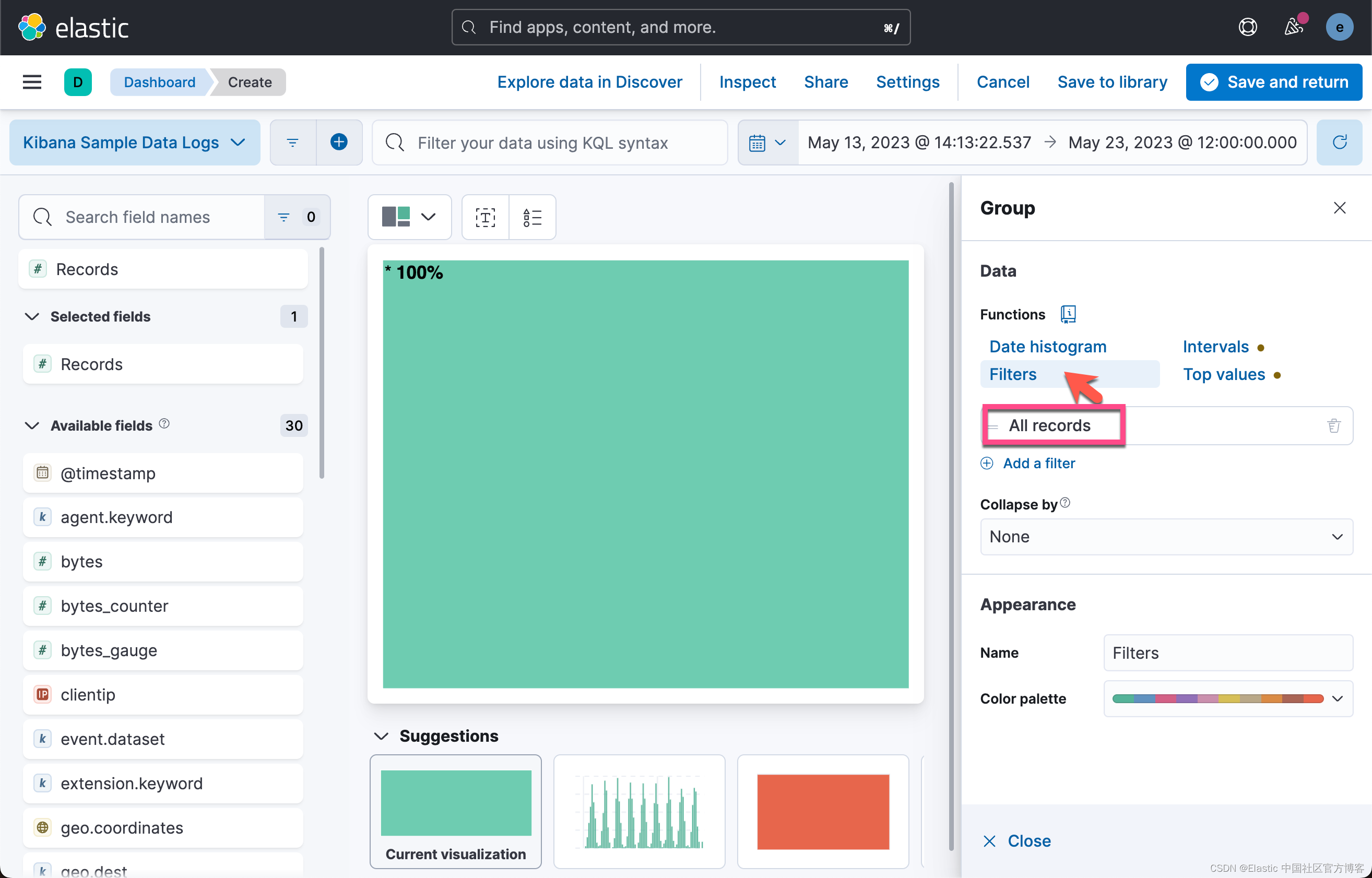This screenshot has width=1372, height=878.
Task: Click the Search field names box
Action: pyautogui.click(x=141, y=217)
